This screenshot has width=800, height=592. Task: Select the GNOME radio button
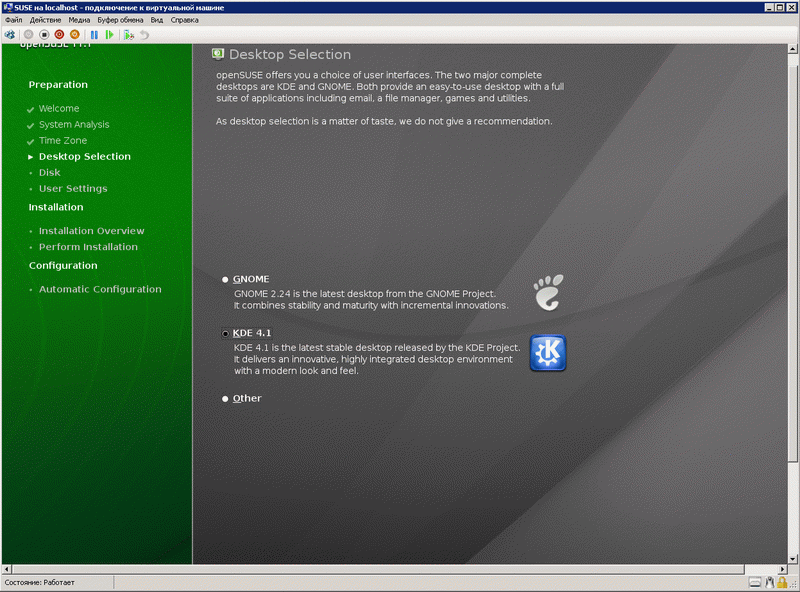click(x=225, y=280)
